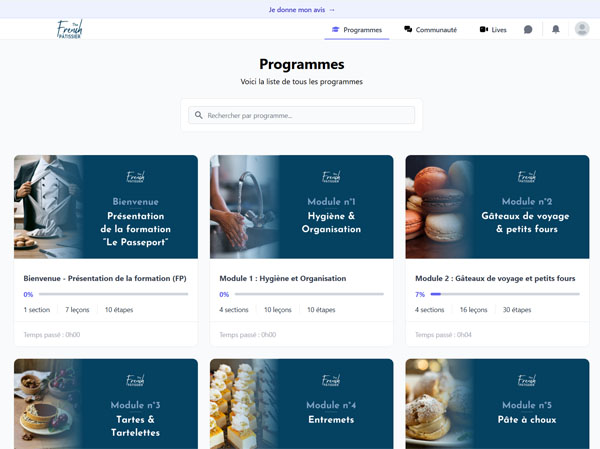
Task: Open the Module n°2 Gâteaux de voyage thumbnail
Action: (x=497, y=207)
